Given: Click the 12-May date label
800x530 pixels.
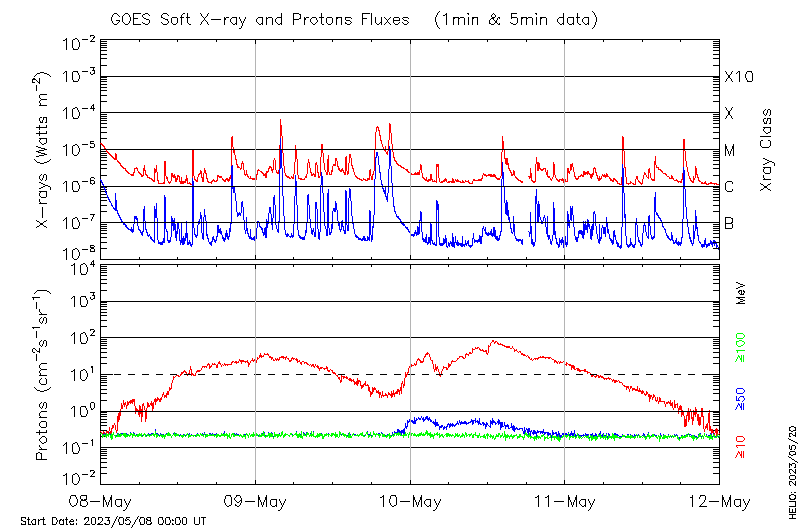Looking at the screenshot, I should click(x=718, y=500).
